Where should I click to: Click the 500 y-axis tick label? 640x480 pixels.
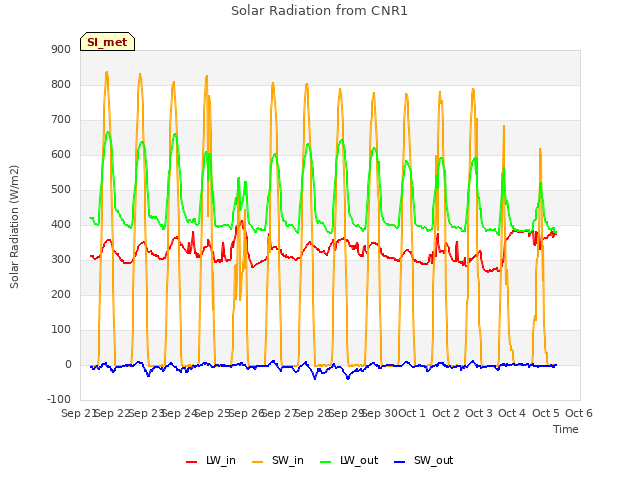tap(61, 190)
